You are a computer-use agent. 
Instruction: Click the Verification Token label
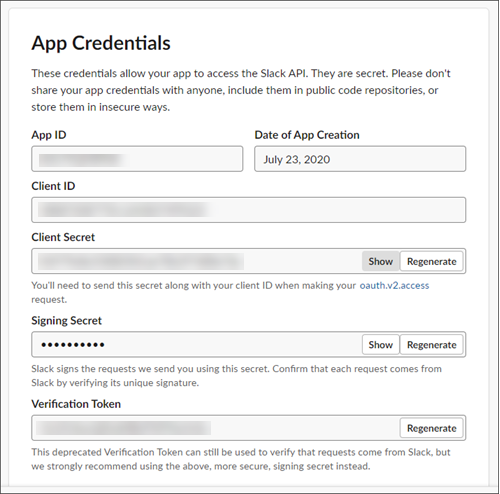coord(76,404)
